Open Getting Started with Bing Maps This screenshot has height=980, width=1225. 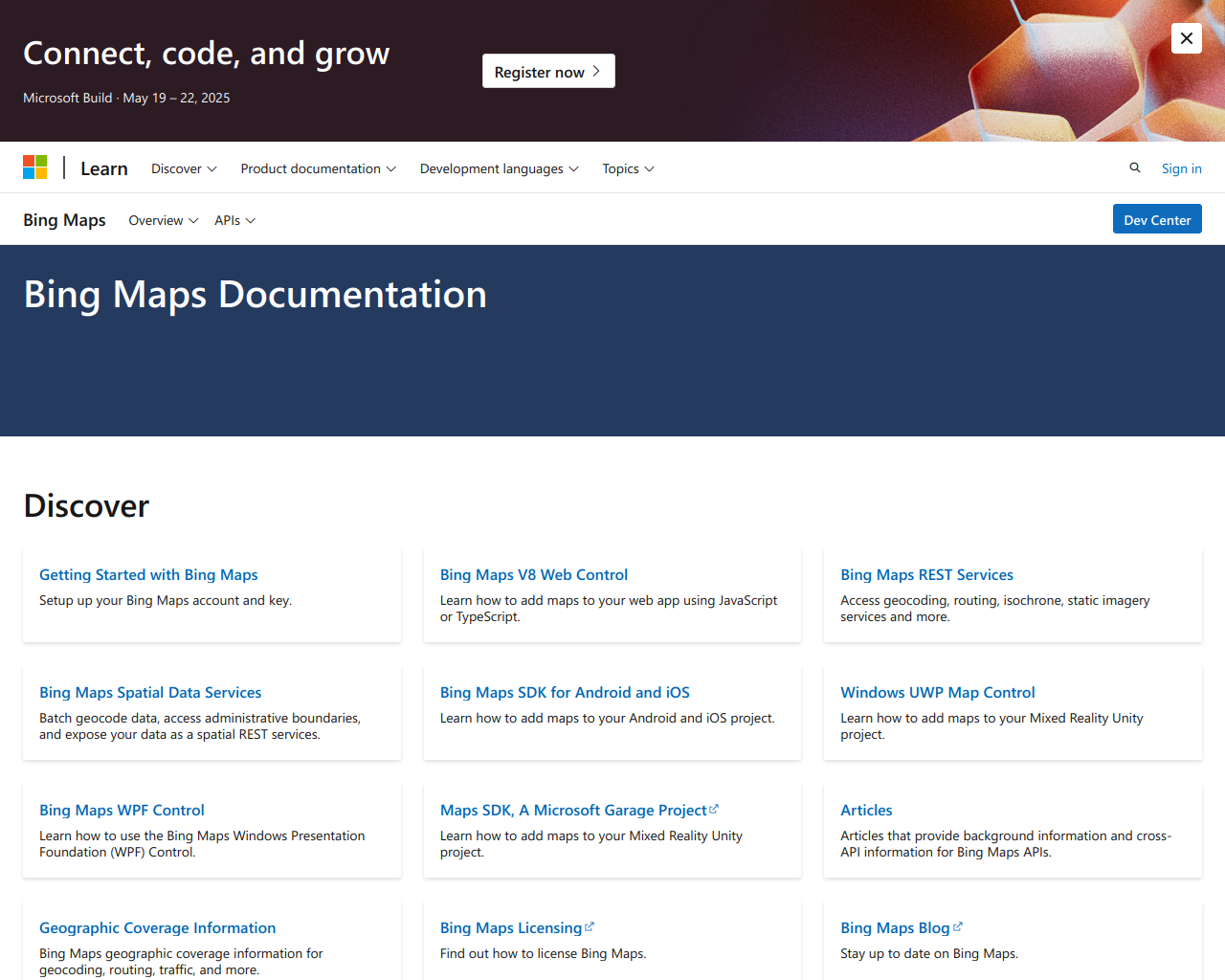pyautogui.click(x=148, y=574)
